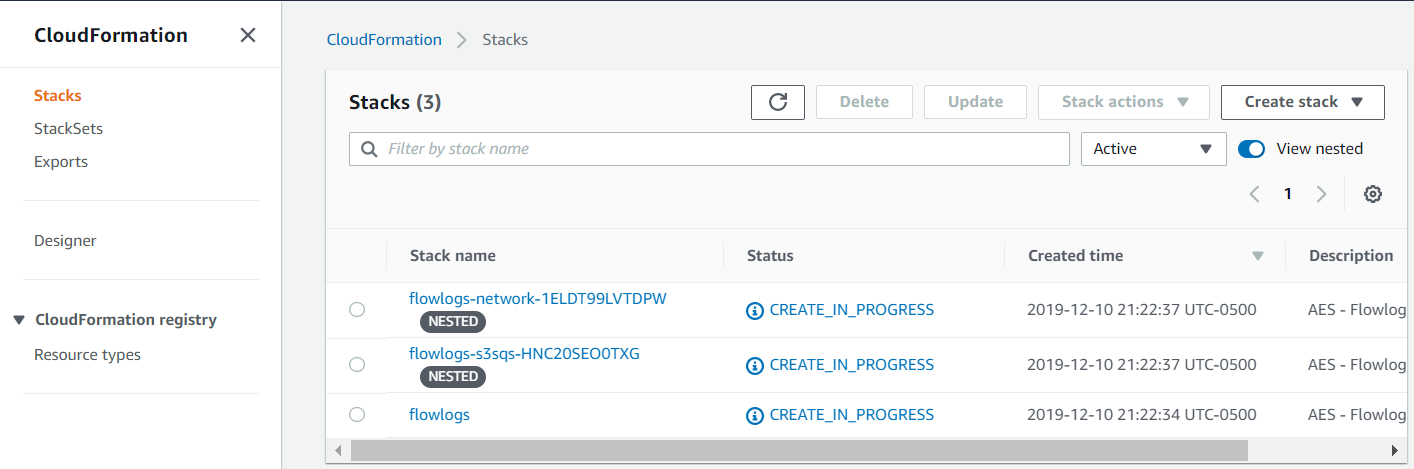Toggle the View nested switch
1414x469 pixels.
(x=1252, y=149)
